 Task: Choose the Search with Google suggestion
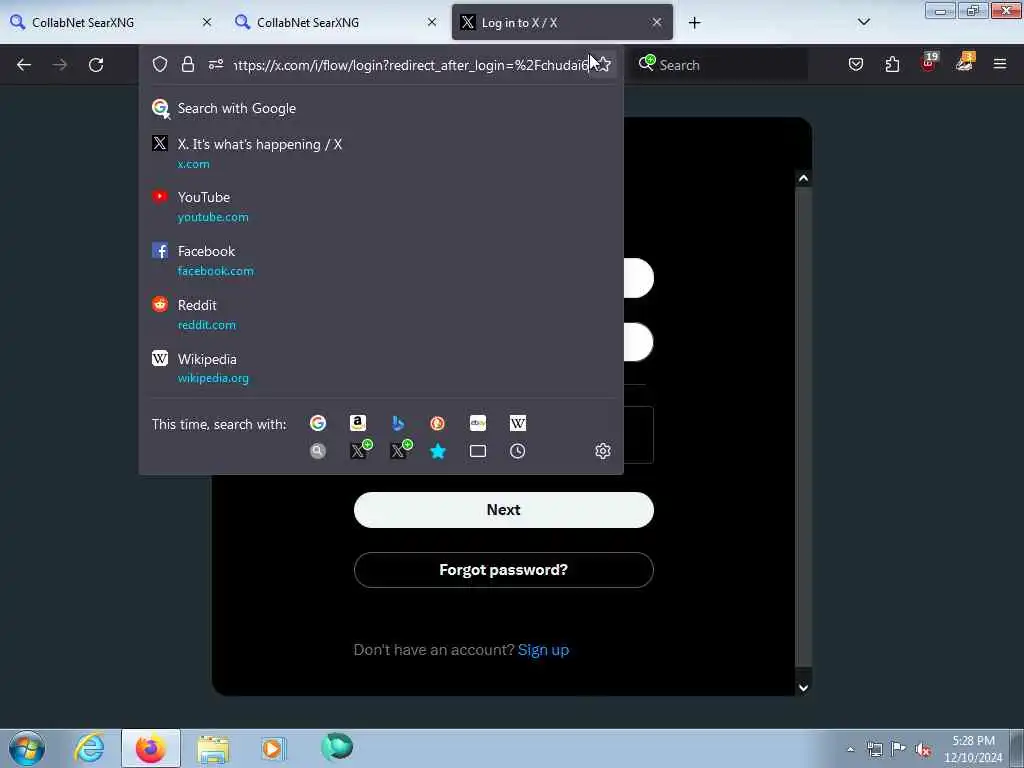coord(381,108)
